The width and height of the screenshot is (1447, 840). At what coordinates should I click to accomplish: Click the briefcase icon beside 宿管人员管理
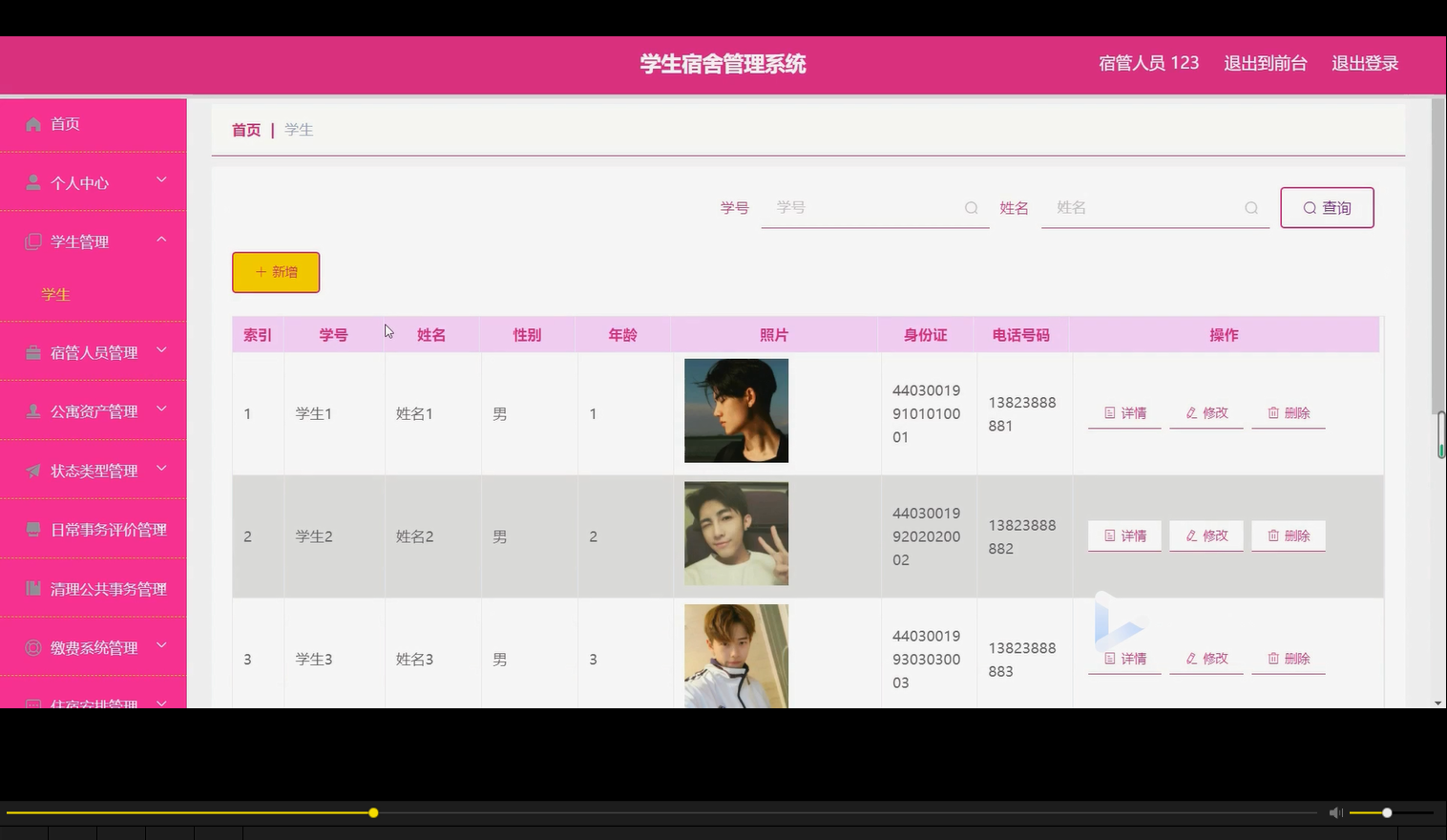33,352
